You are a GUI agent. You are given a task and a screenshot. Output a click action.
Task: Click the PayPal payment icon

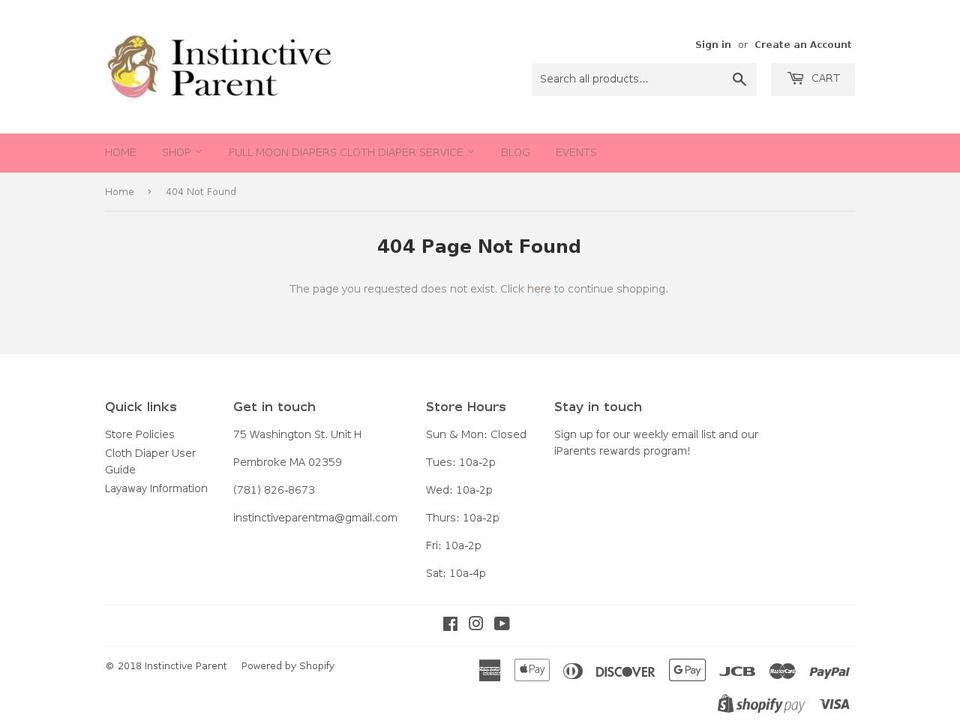click(x=829, y=672)
